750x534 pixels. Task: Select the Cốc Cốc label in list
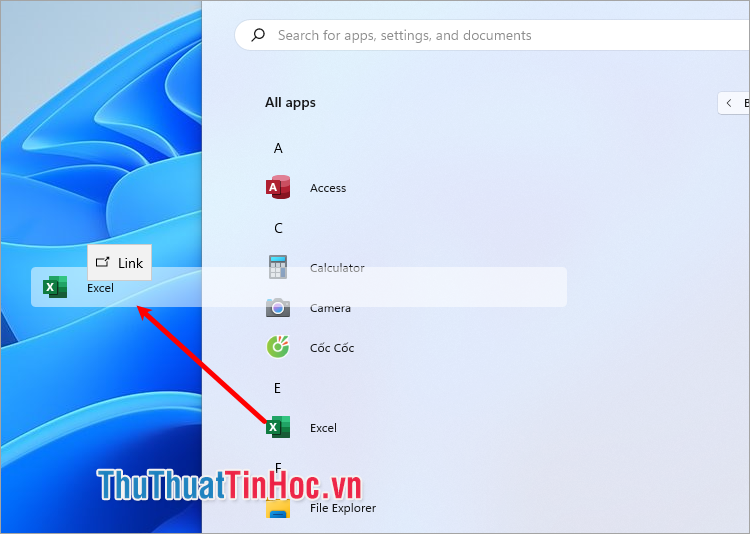331,347
